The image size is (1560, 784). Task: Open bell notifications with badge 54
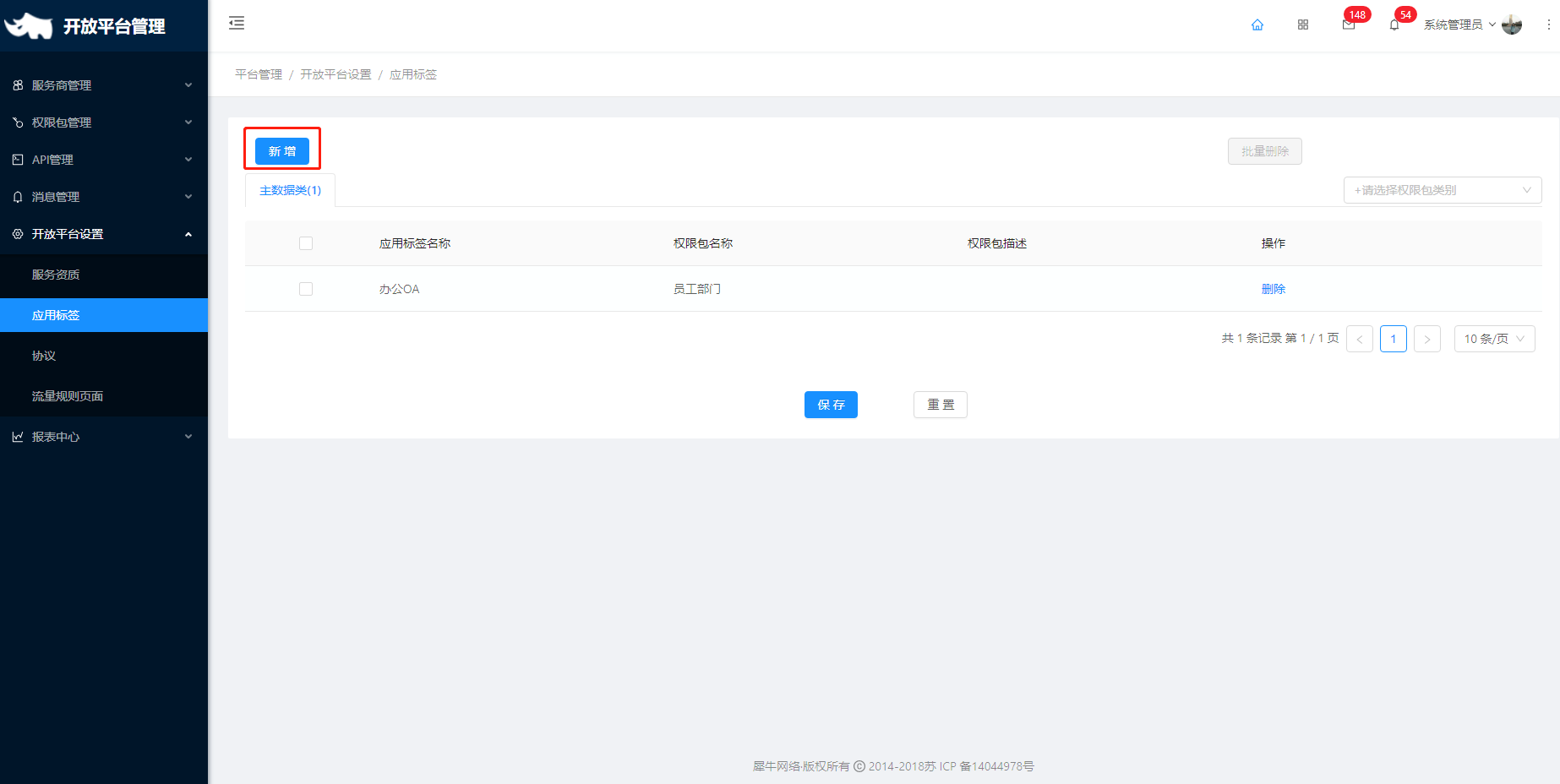(1394, 24)
